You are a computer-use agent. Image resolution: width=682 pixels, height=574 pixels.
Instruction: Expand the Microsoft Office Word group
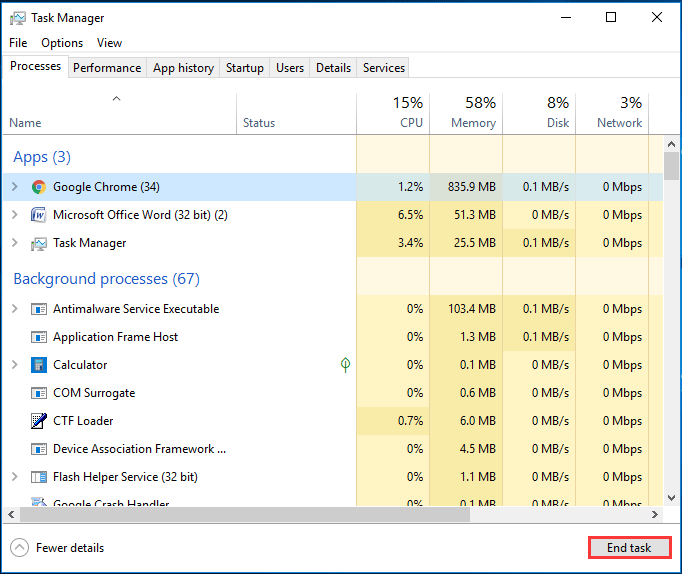[14, 215]
